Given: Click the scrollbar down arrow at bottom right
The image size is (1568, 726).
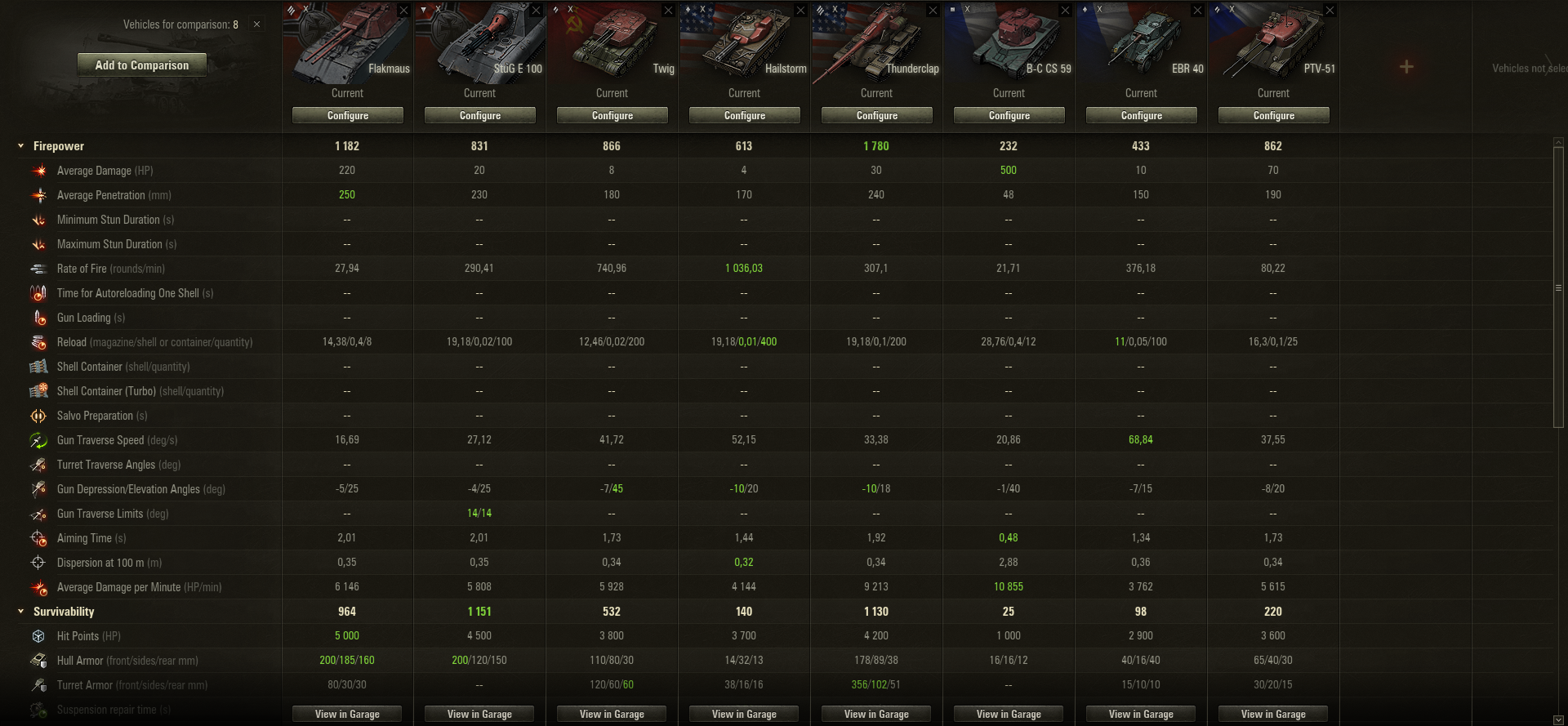Looking at the screenshot, I should pos(1558,719).
